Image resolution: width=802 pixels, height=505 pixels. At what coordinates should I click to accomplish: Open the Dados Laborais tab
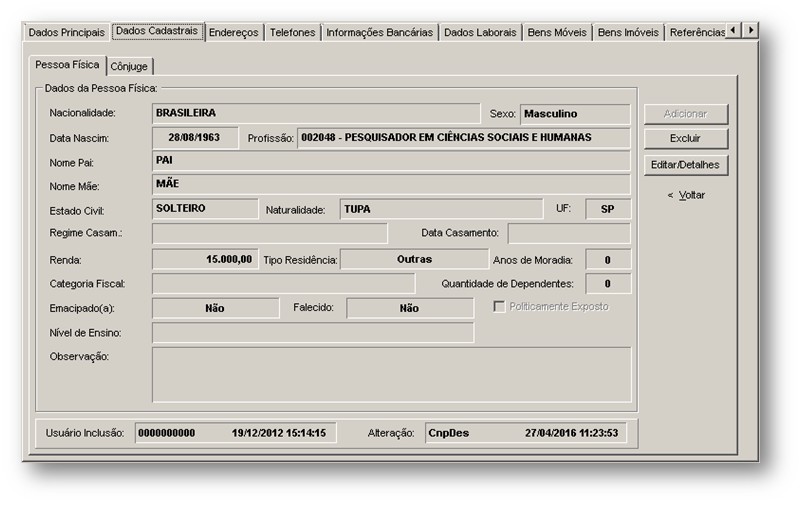pyautogui.click(x=480, y=32)
